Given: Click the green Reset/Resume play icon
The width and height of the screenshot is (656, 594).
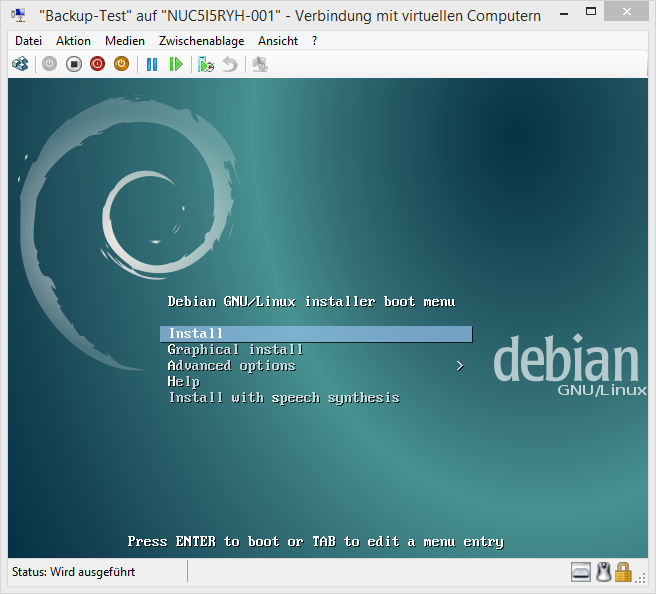Looking at the screenshot, I should 176,64.
